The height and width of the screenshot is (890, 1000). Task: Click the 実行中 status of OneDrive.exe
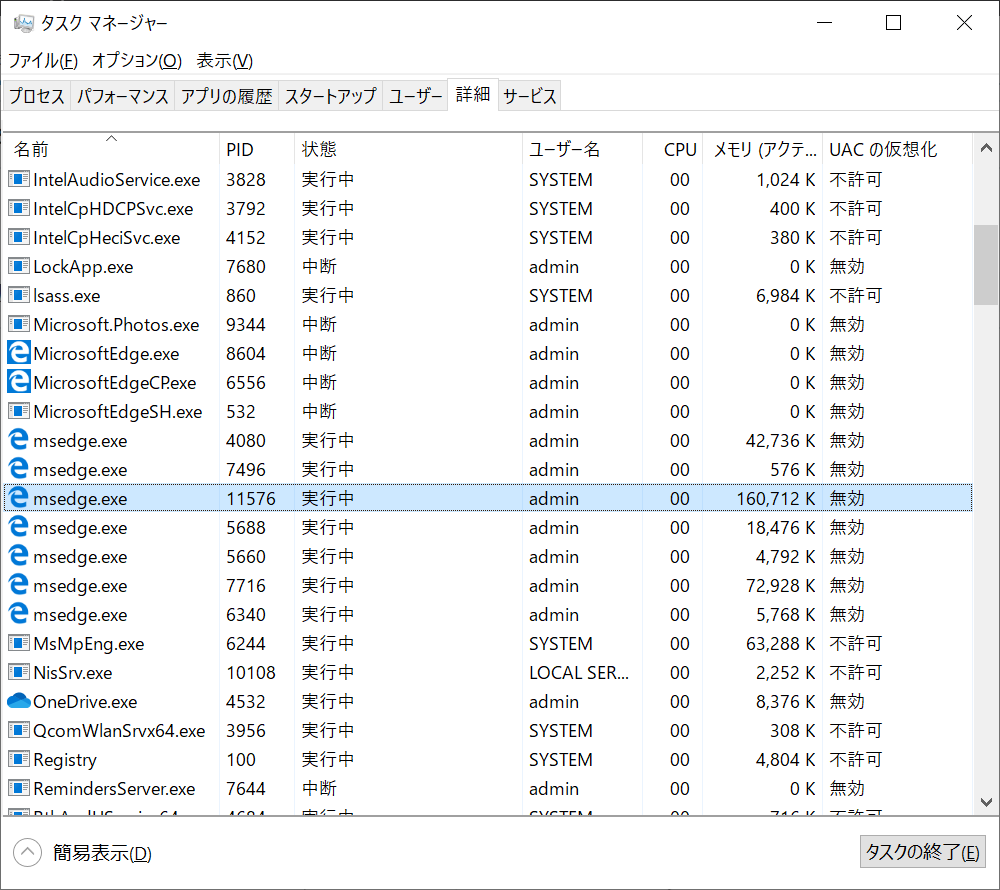(x=328, y=701)
